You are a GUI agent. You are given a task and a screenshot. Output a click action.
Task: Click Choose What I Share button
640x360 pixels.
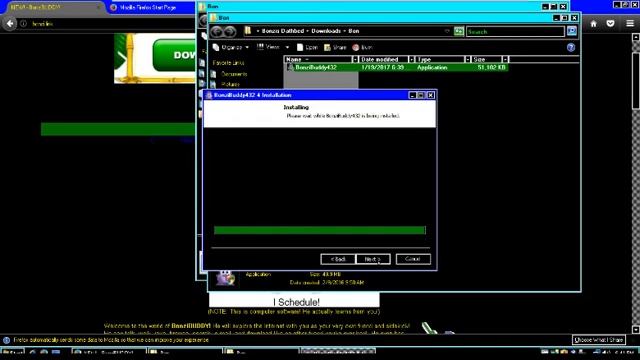pyautogui.click(x=598, y=340)
